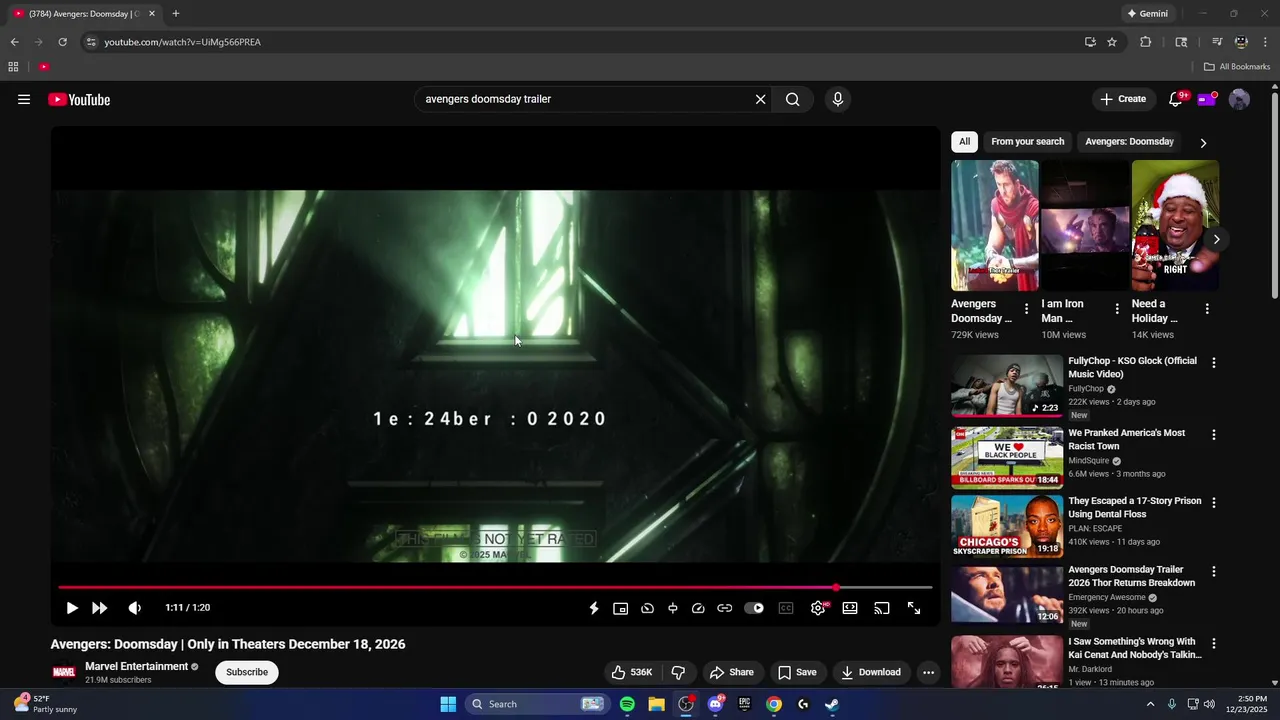
Task: Open the account avatar menu
Action: point(1239,99)
